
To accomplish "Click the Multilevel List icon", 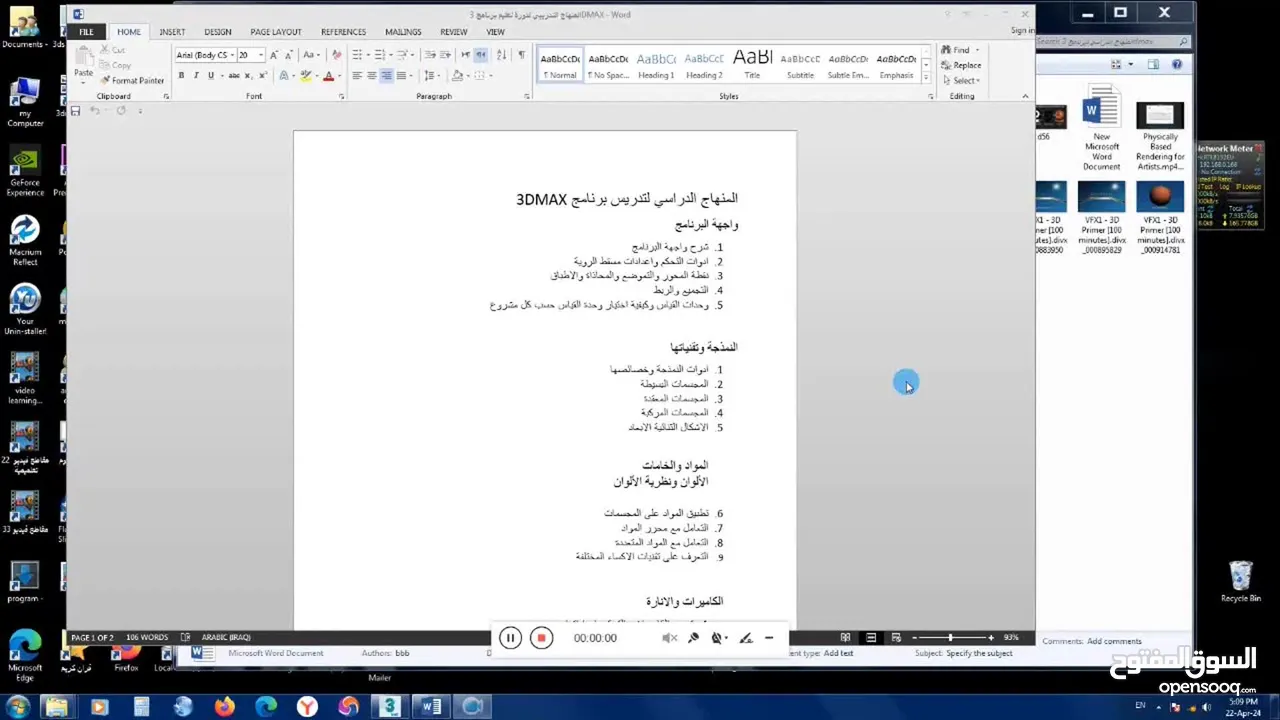I will pyautogui.click(x=402, y=55).
